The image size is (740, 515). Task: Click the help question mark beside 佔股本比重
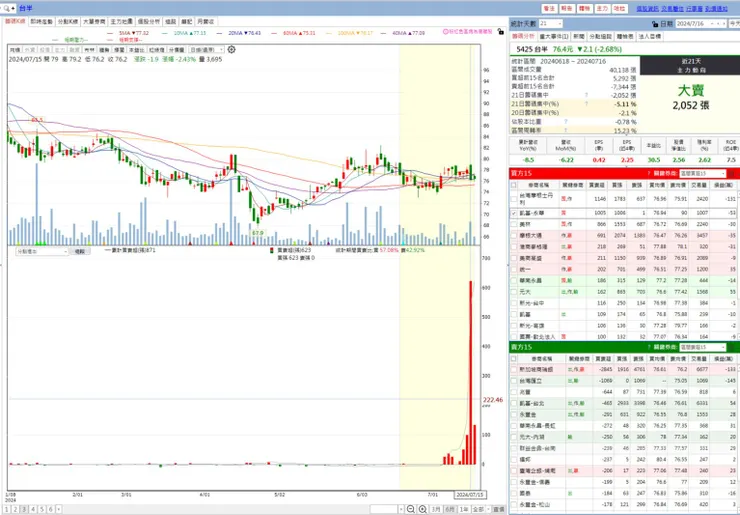tap(565, 121)
